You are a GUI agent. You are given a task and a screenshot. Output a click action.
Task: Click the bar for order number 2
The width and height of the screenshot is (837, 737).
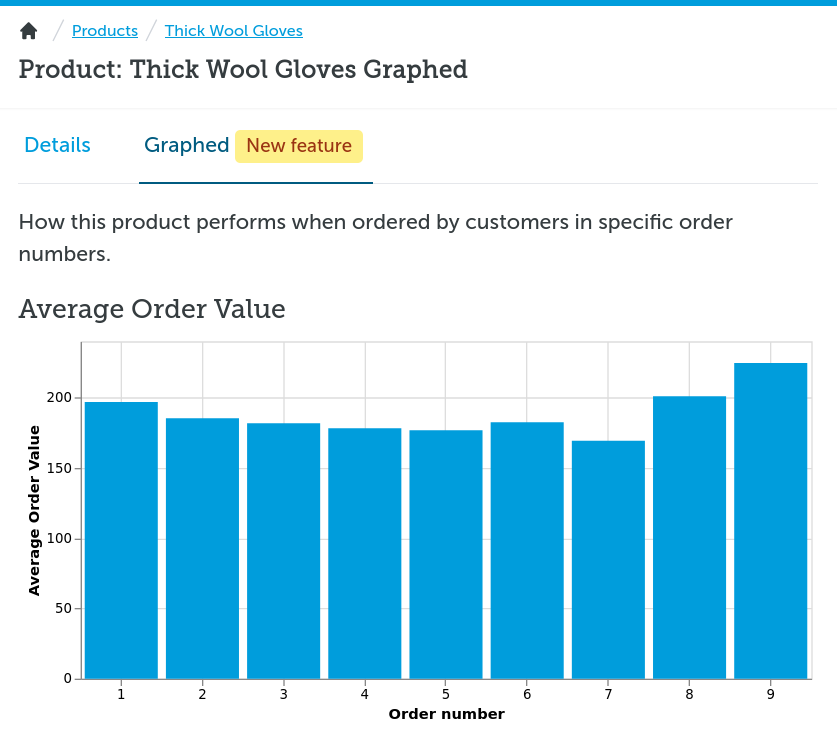(202, 548)
